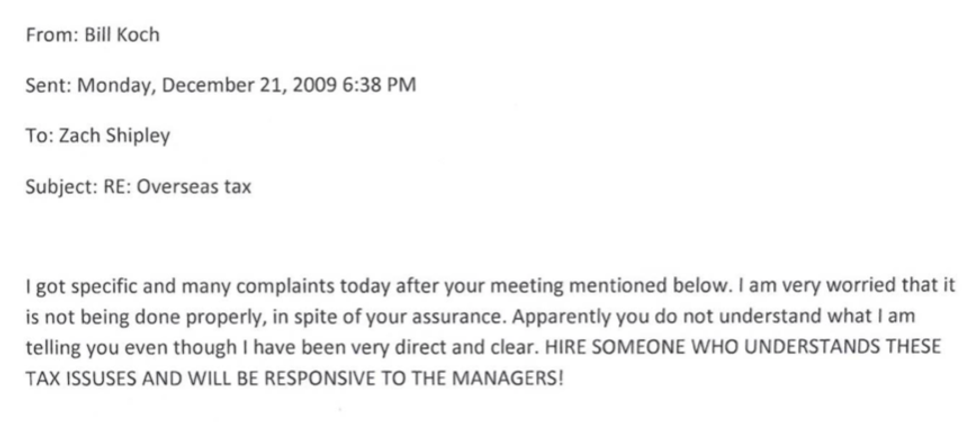Click the misspelled words 'TAX ISSUSES'

click(x=81, y=378)
